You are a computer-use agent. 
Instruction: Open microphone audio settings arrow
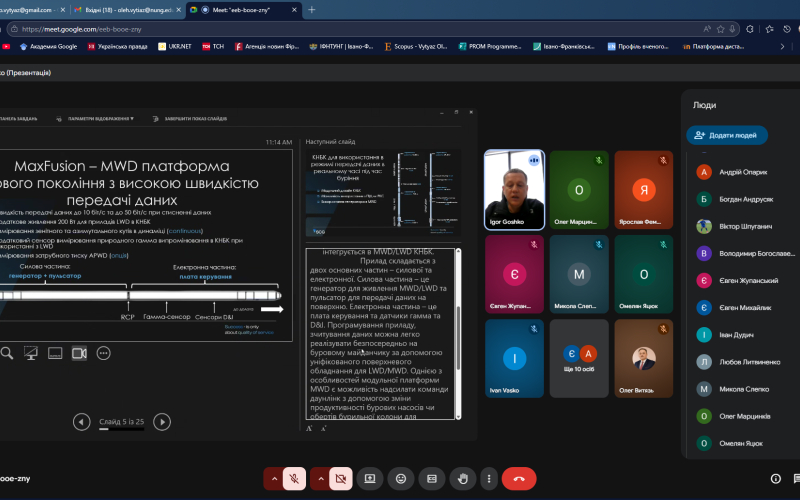274,479
